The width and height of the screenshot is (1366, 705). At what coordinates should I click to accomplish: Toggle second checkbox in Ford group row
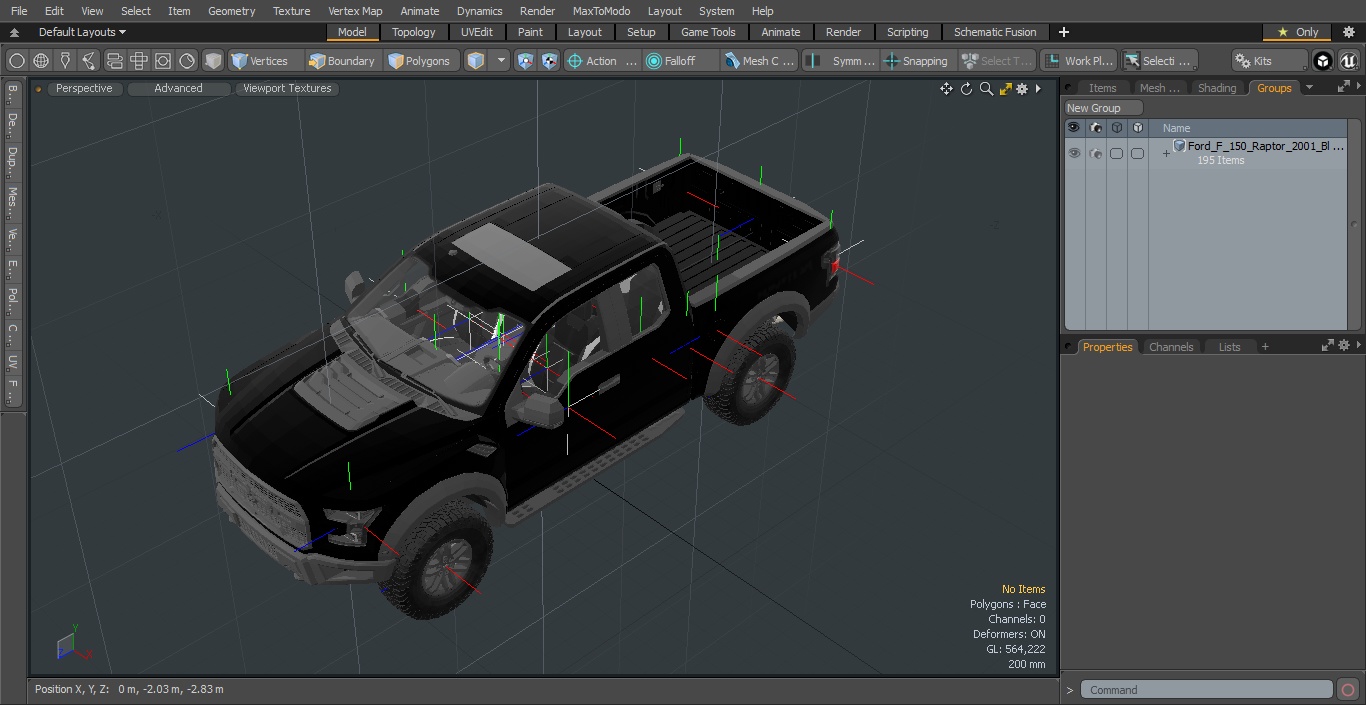(1137, 153)
